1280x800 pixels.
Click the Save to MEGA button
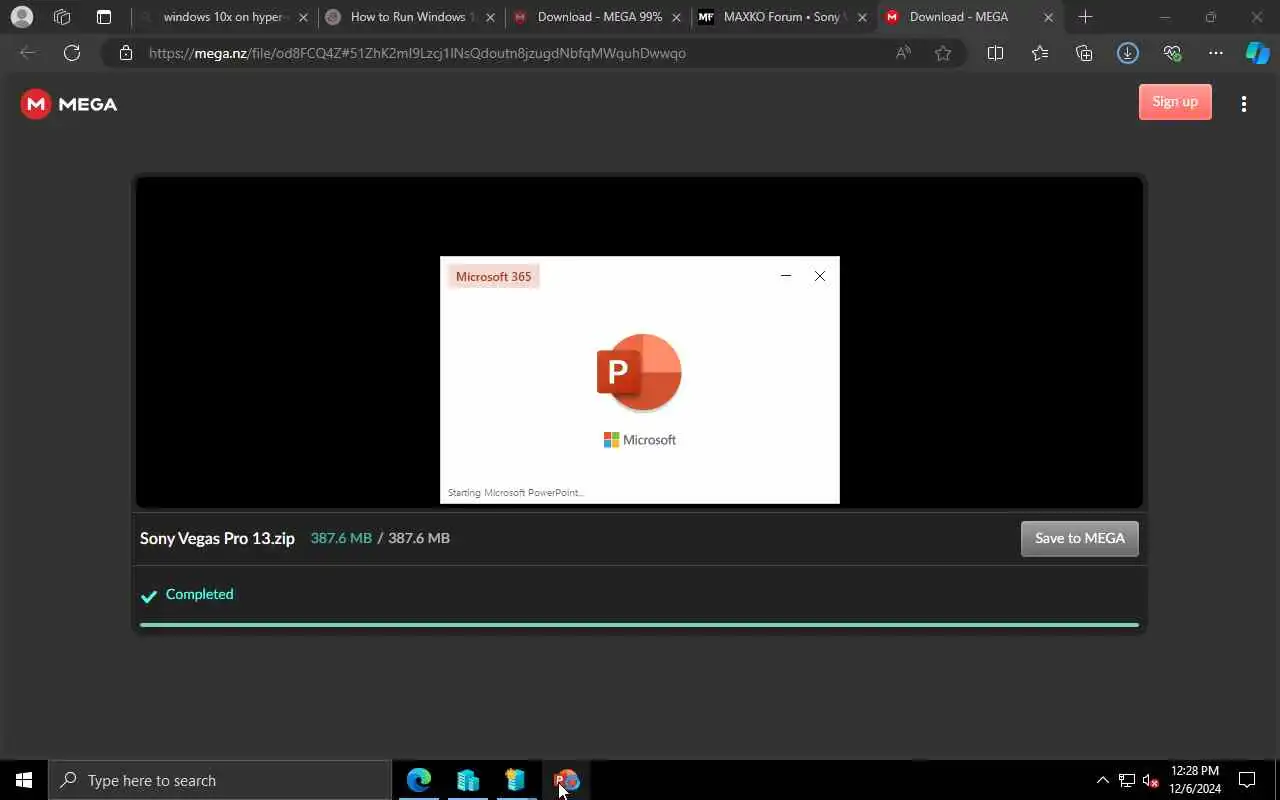[x=1079, y=538]
